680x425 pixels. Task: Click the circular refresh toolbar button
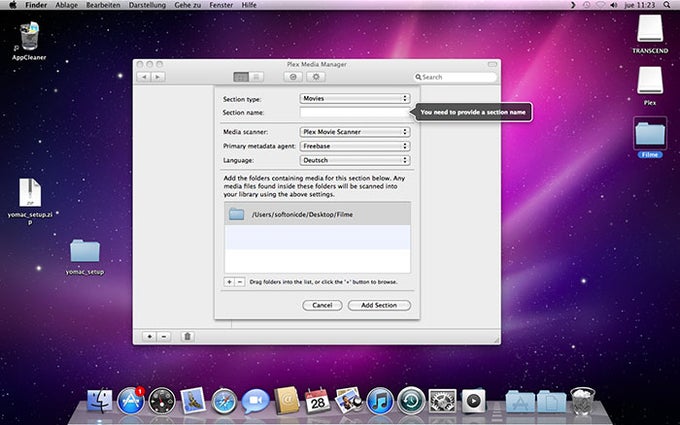click(293, 77)
